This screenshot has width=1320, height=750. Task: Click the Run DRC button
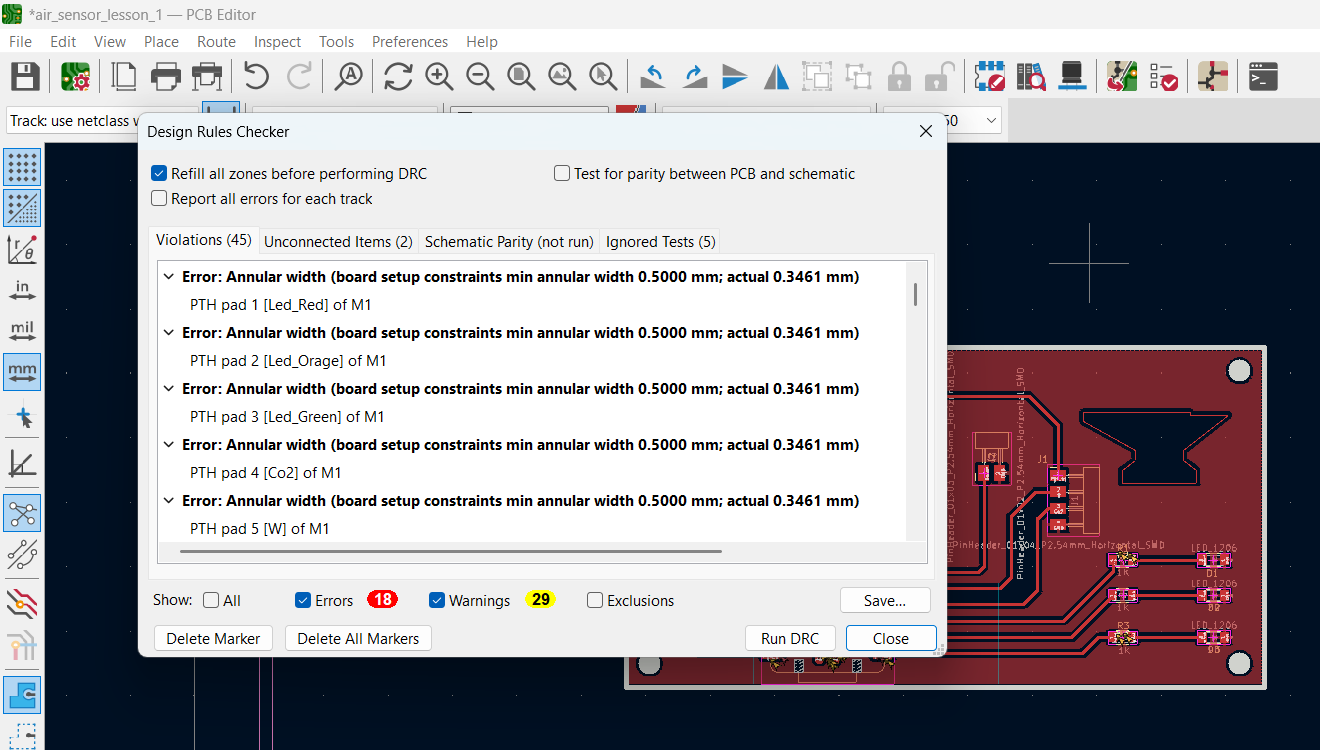tap(790, 638)
